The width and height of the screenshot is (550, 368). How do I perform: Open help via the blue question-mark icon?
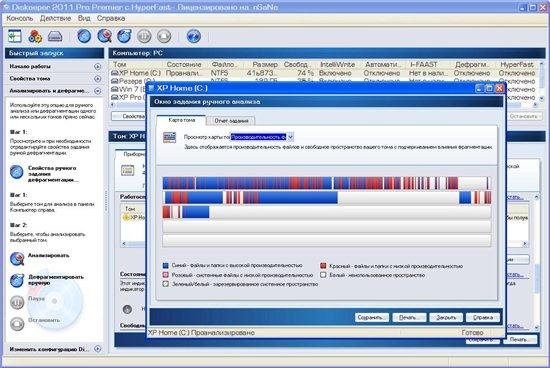tap(193, 36)
